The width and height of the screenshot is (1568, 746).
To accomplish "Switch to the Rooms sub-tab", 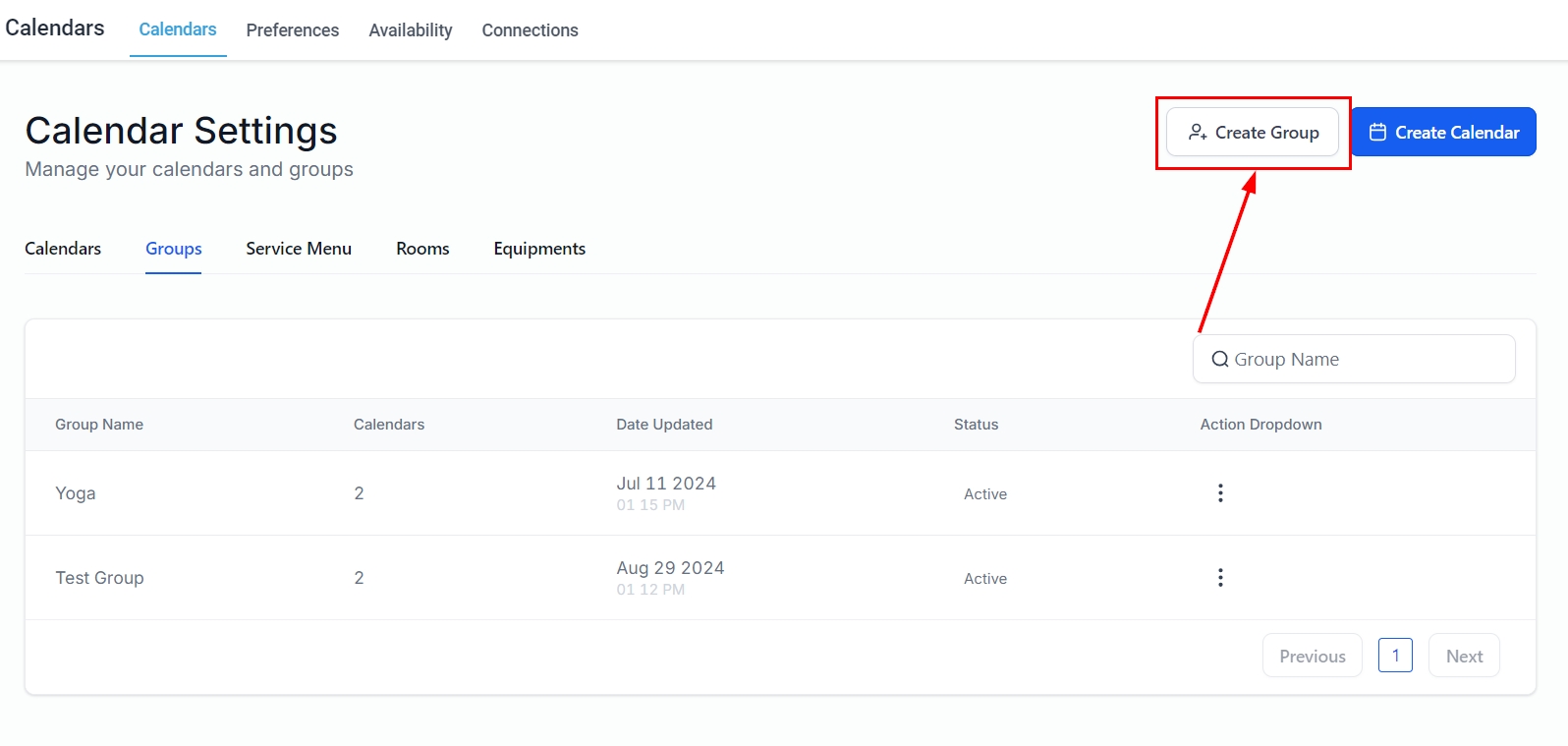I will pos(422,249).
